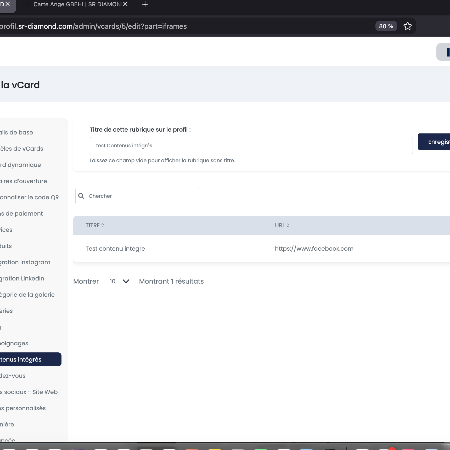Sort table by the URL column arrows
Viewport: 450px width, 450px height.
288,225
